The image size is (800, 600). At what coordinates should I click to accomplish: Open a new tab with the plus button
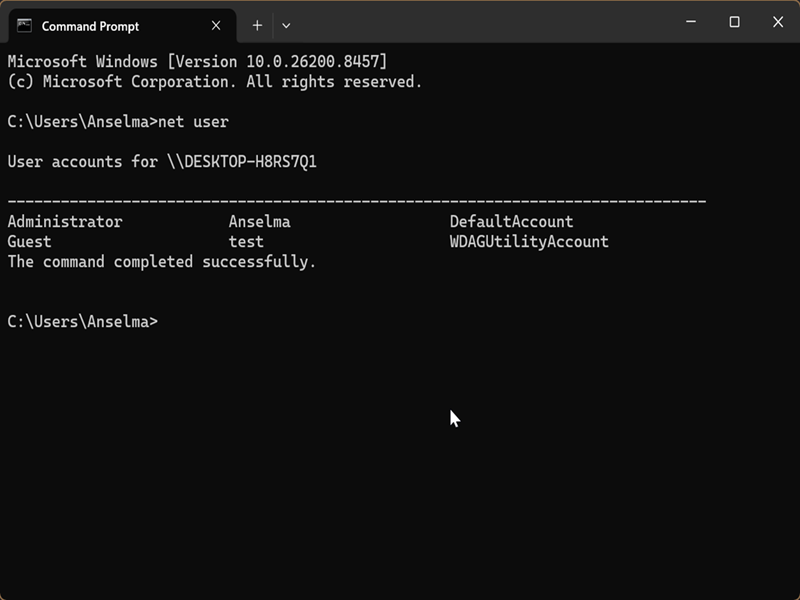pos(257,26)
